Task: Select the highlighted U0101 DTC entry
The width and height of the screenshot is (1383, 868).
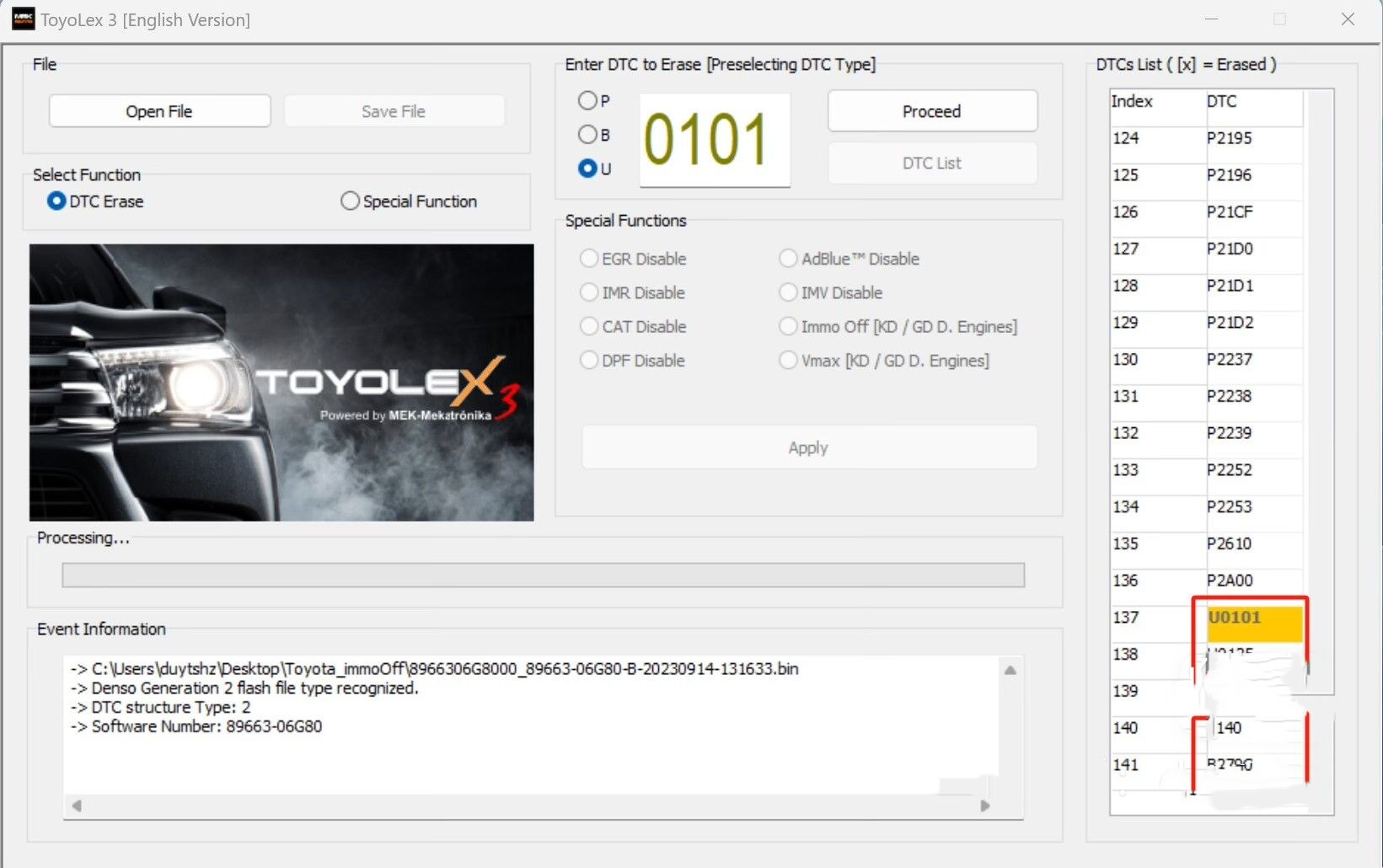Action: [x=1254, y=624]
